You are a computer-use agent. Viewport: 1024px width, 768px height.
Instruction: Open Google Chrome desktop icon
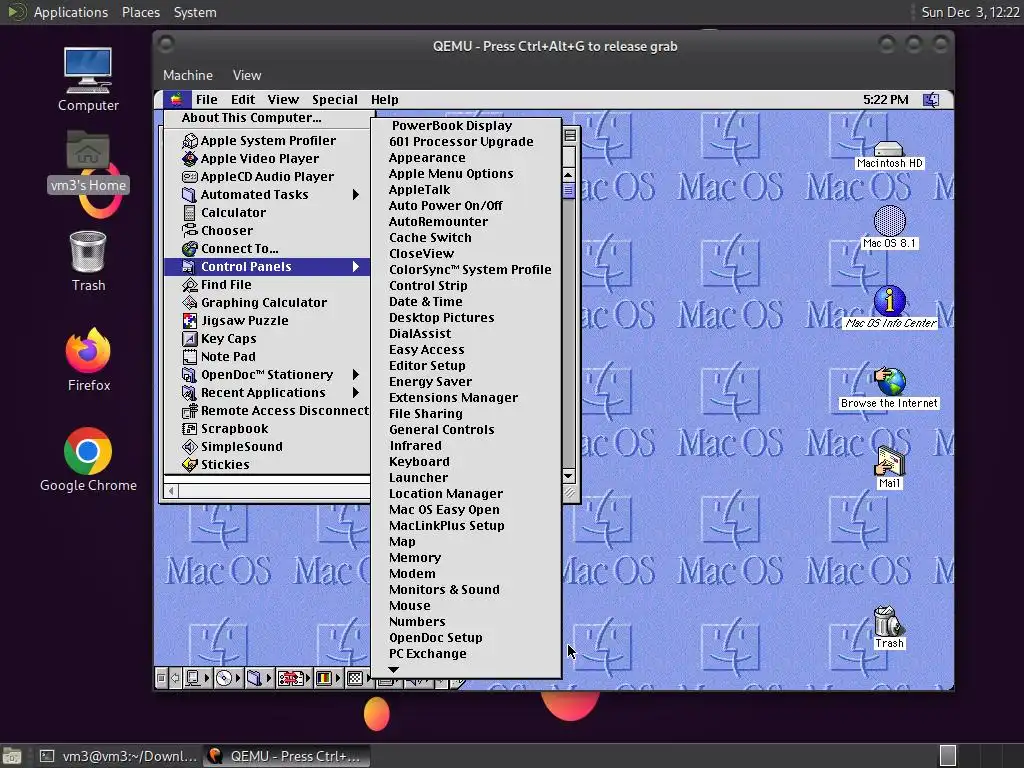88,460
